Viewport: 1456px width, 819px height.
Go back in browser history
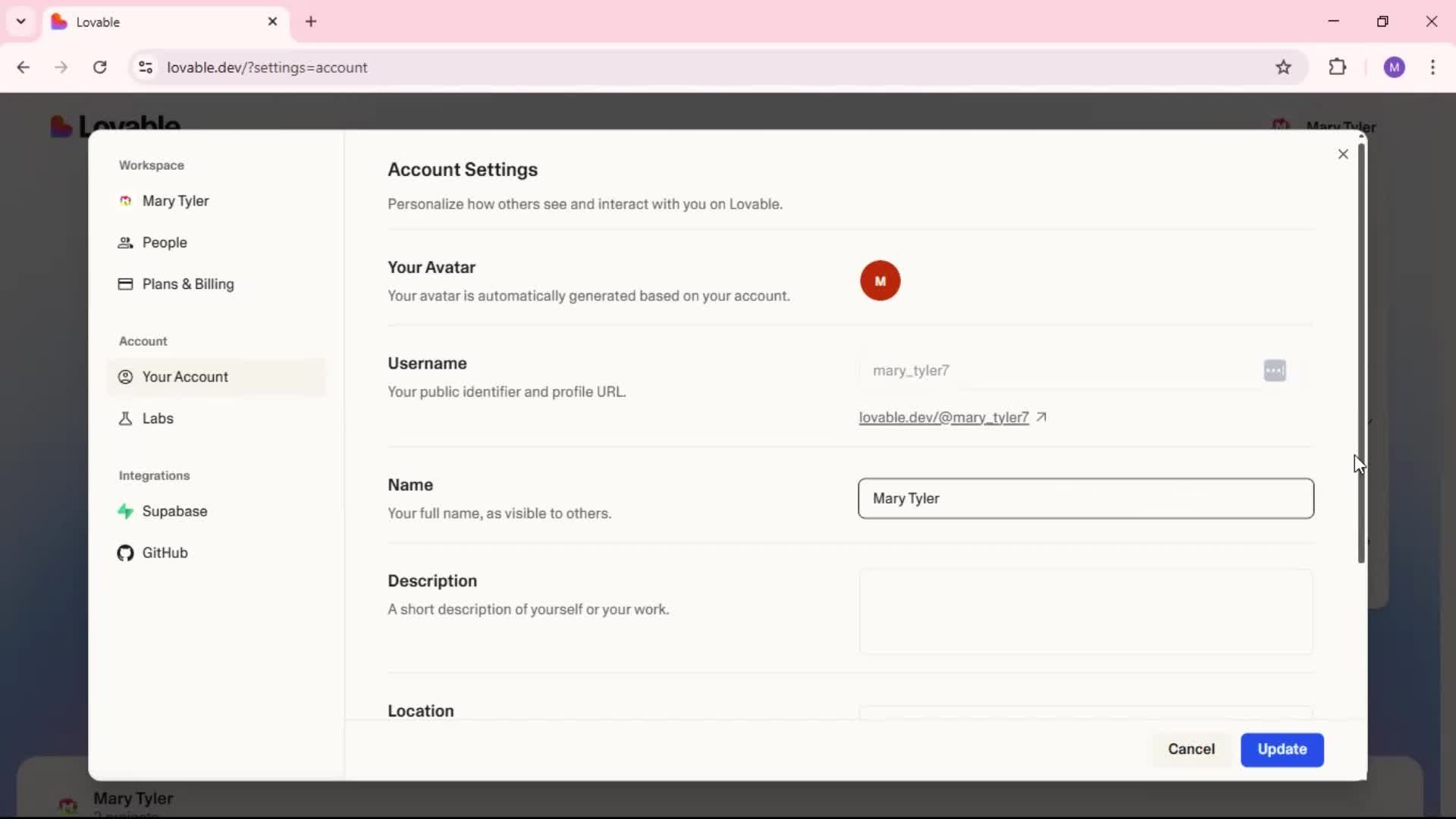(x=24, y=67)
